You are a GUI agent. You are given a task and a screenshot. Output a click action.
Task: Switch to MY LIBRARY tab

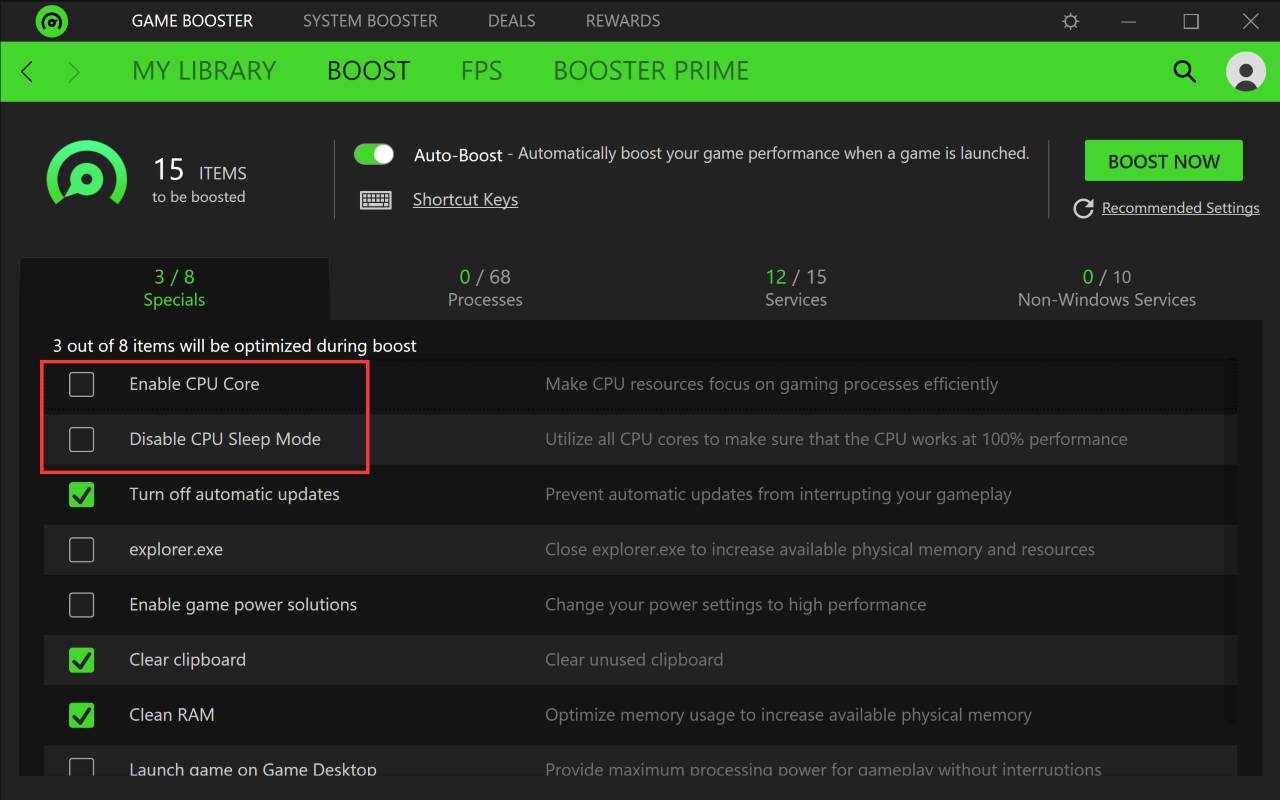point(204,71)
